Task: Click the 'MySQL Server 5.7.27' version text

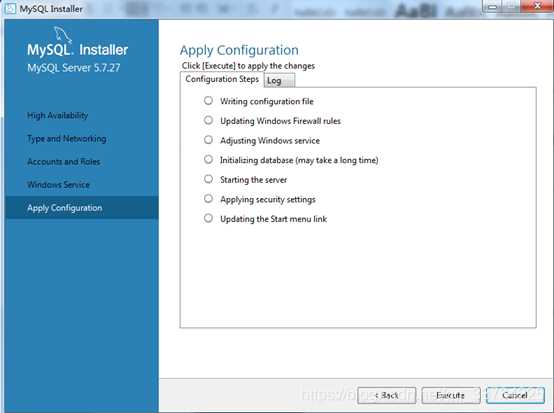Action: [74, 67]
